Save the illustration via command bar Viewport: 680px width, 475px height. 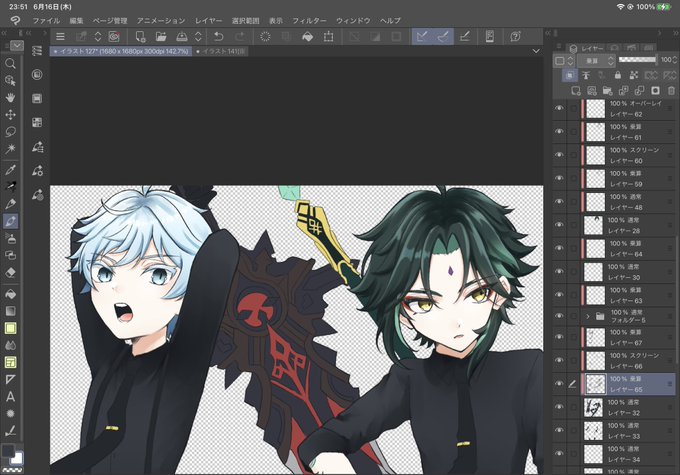182,36
